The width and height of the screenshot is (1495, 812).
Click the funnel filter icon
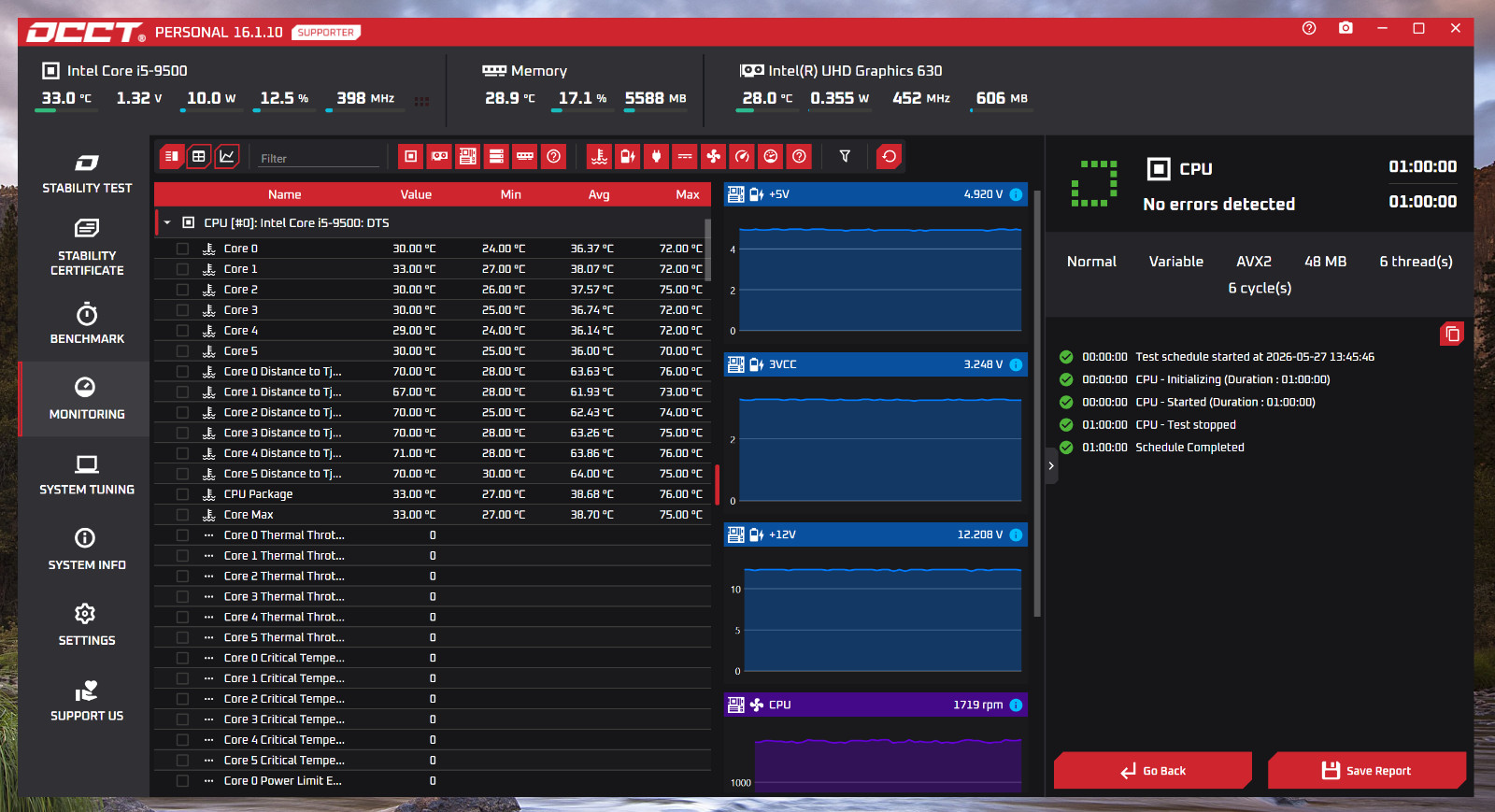click(x=845, y=157)
